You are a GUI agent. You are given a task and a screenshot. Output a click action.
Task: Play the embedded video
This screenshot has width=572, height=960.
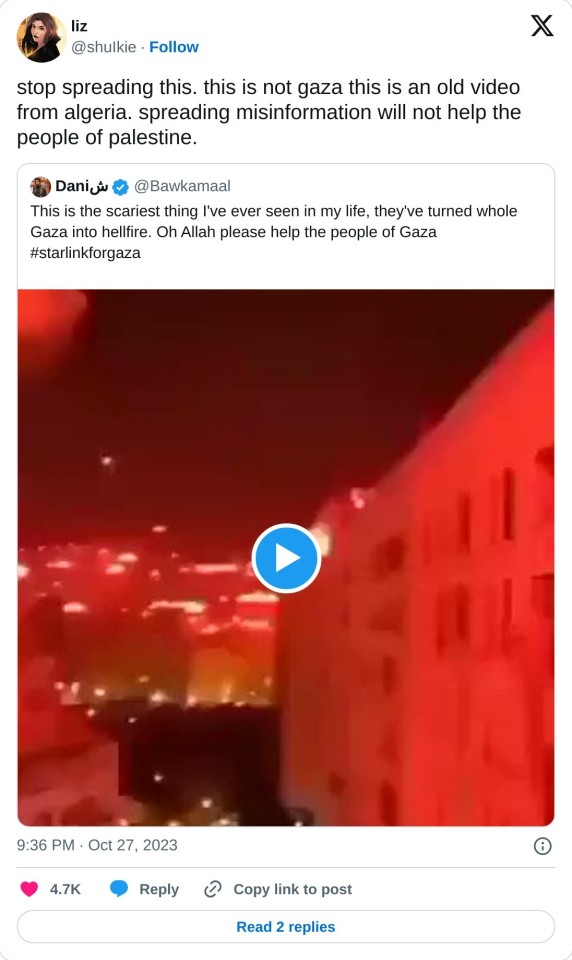pyautogui.click(x=286, y=558)
